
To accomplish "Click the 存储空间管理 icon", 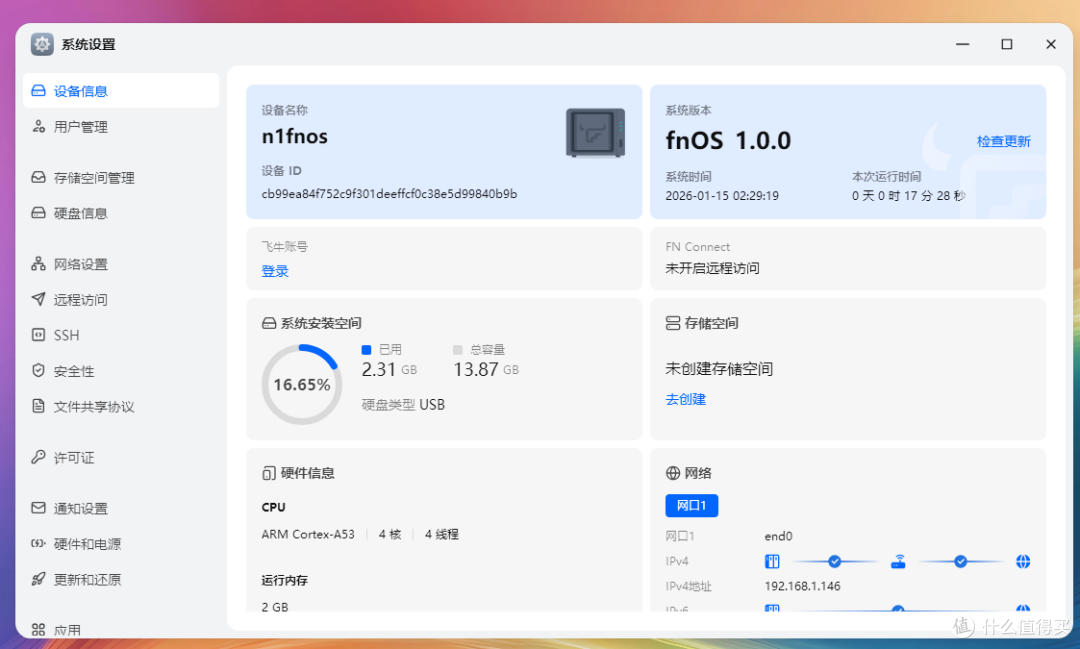I will click(x=39, y=178).
